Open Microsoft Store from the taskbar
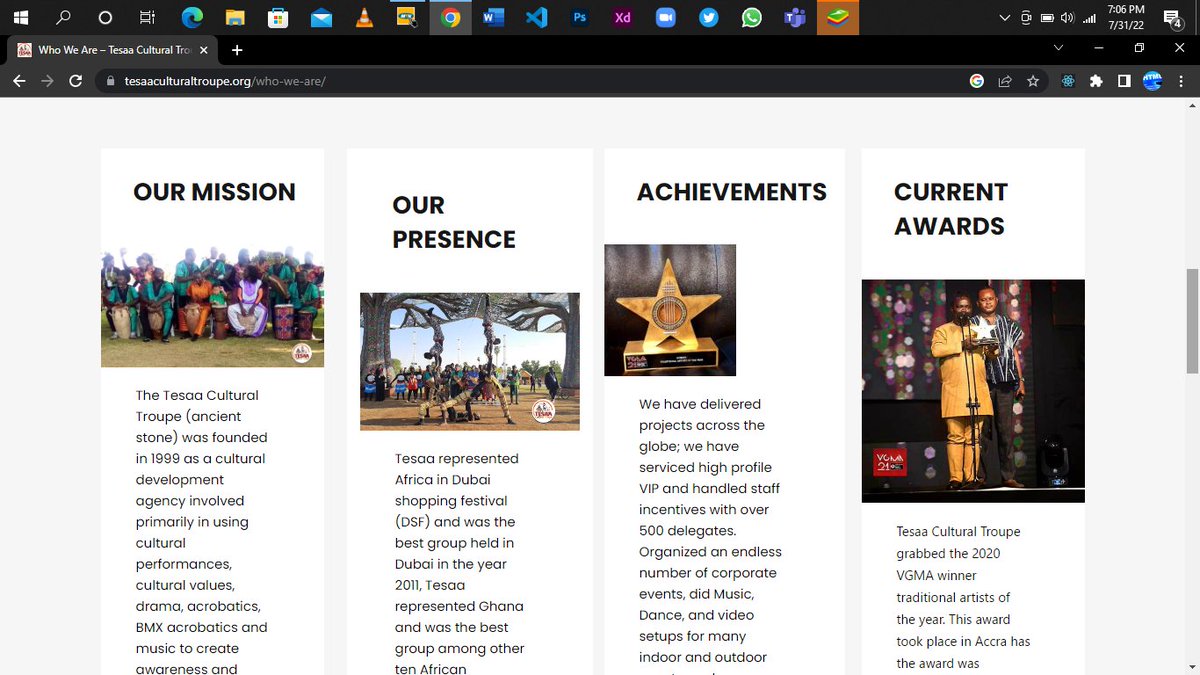1200x675 pixels. [278, 17]
